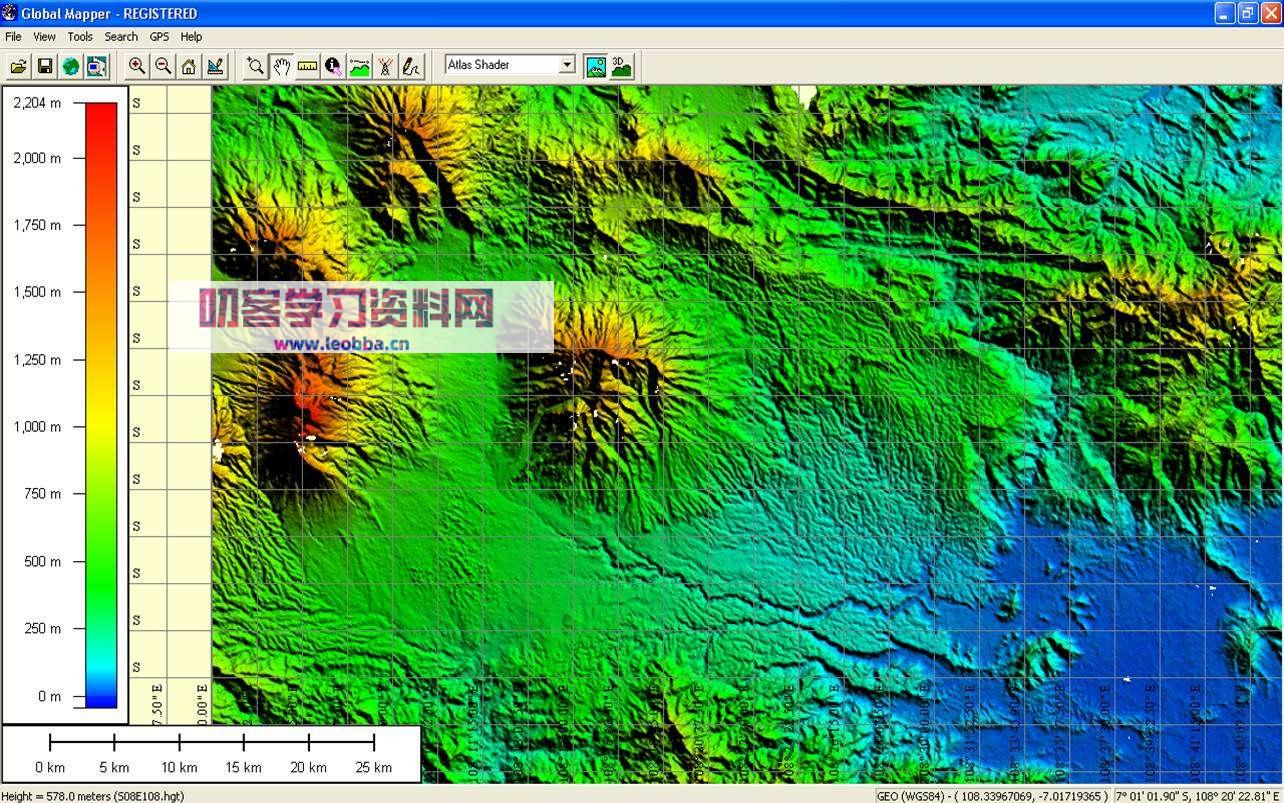Activate the Feature Info tool
The image size is (1284, 803).
click(332, 65)
